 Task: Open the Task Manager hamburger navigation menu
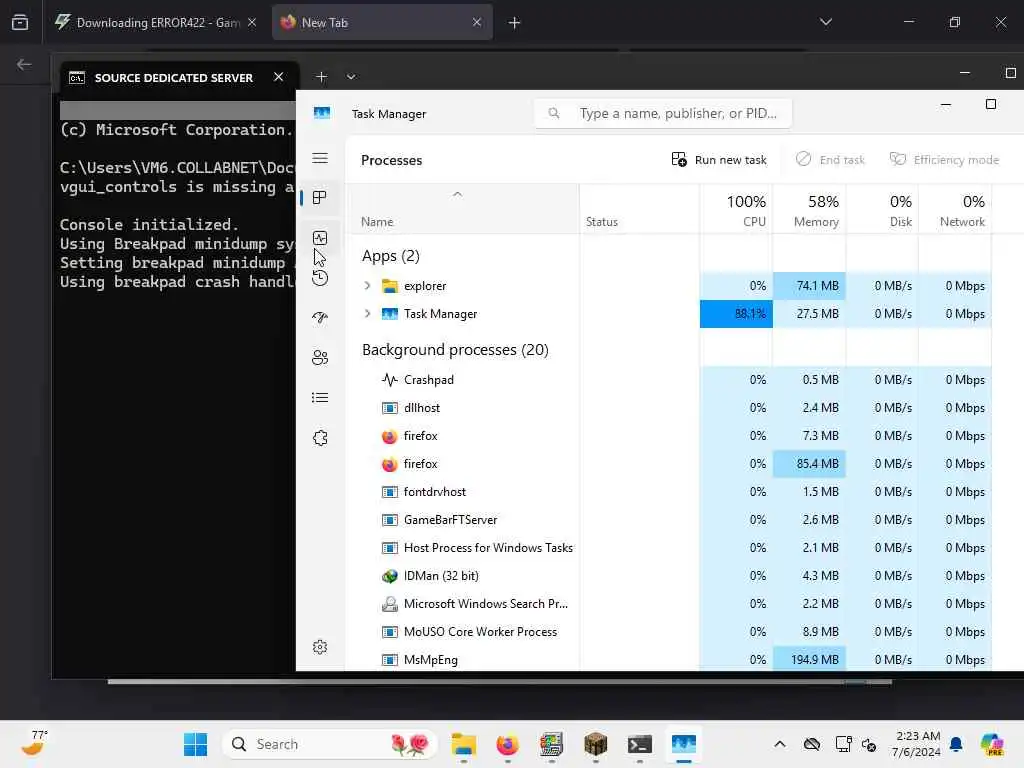tap(320, 159)
